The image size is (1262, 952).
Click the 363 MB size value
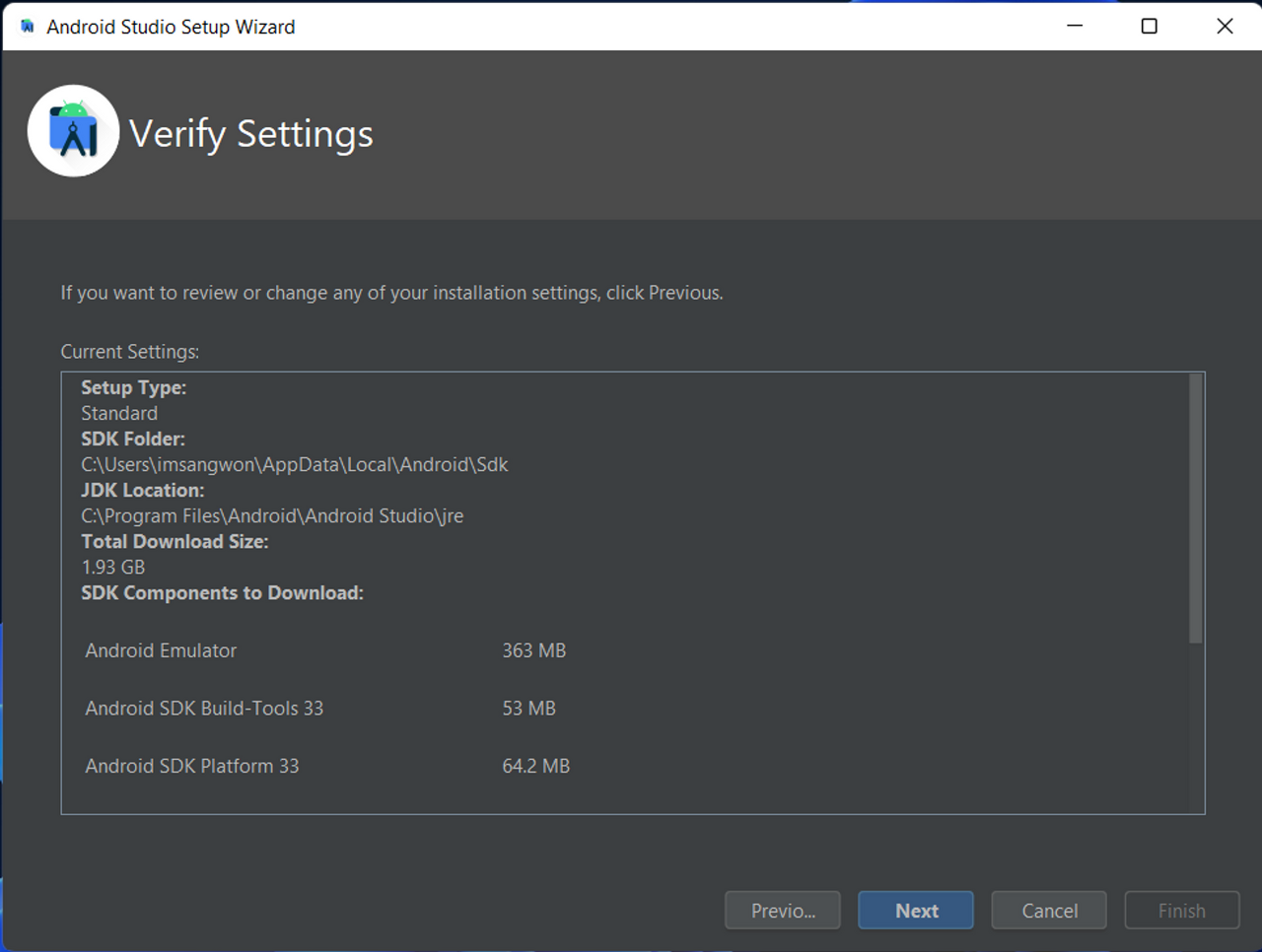click(x=534, y=650)
